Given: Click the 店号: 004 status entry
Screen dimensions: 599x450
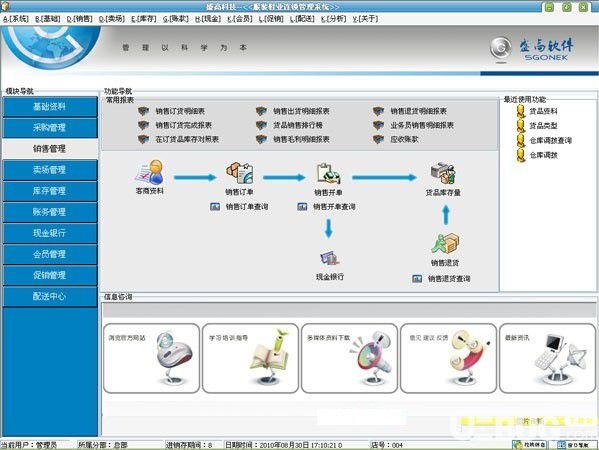Looking at the screenshot, I should point(387,445).
